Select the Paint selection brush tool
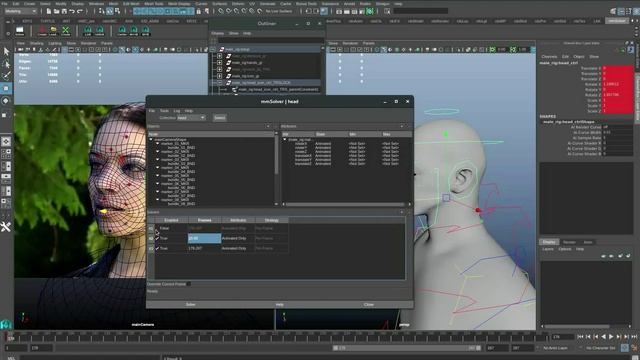Viewport: 640px width, 360px height. pyautogui.click(x=6, y=76)
